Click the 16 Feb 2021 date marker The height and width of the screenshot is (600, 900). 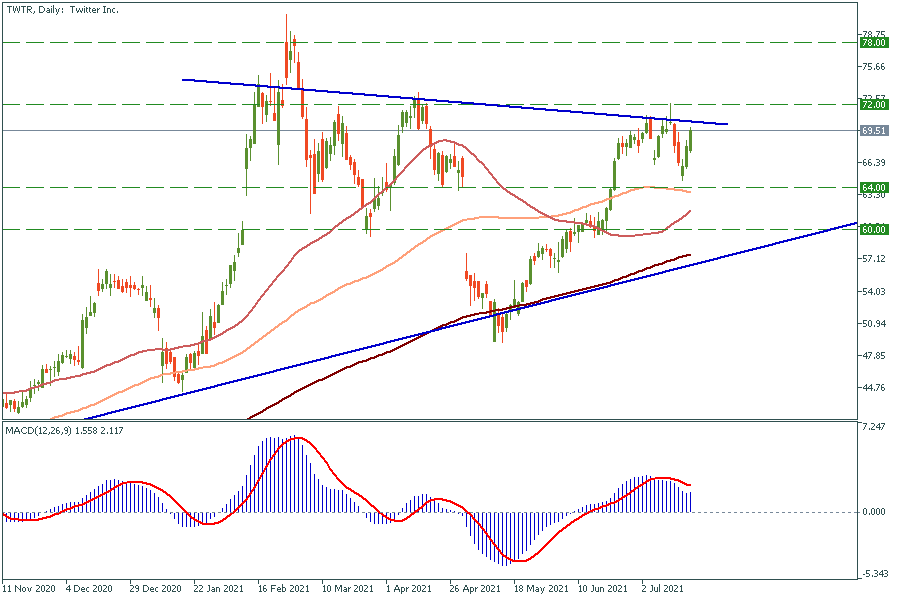tap(282, 589)
